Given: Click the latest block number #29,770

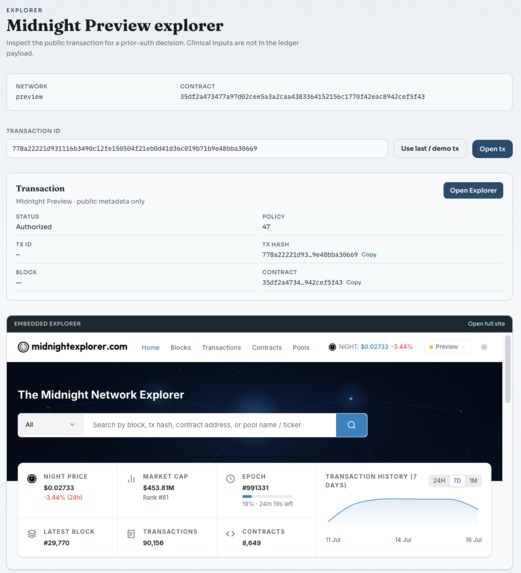Looking at the screenshot, I should 56,543.
